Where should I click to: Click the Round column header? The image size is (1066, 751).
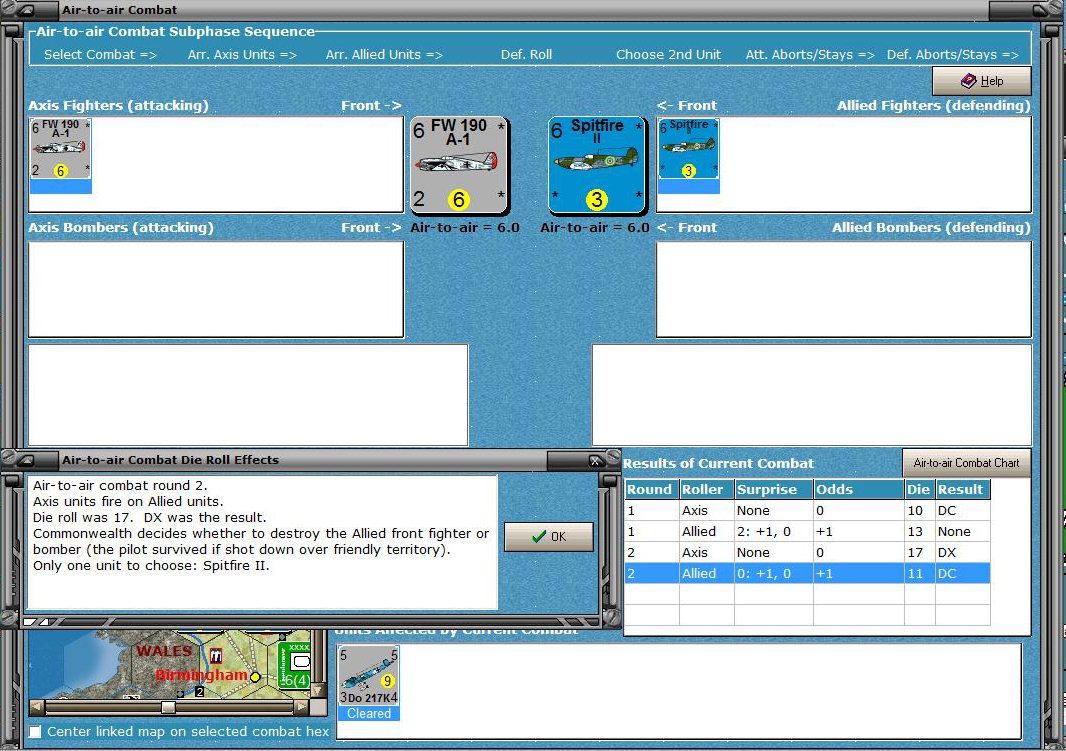pyautogui.click(x=651, y=489)
